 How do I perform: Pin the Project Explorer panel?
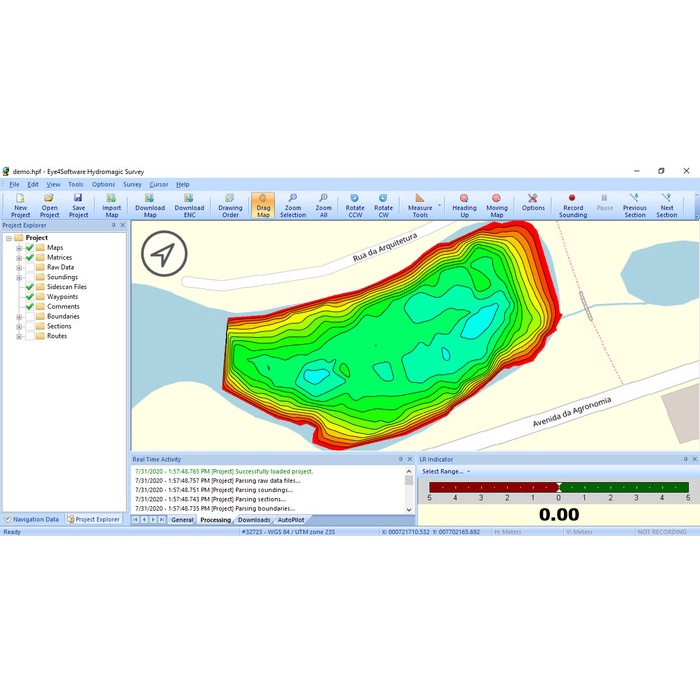113,225
